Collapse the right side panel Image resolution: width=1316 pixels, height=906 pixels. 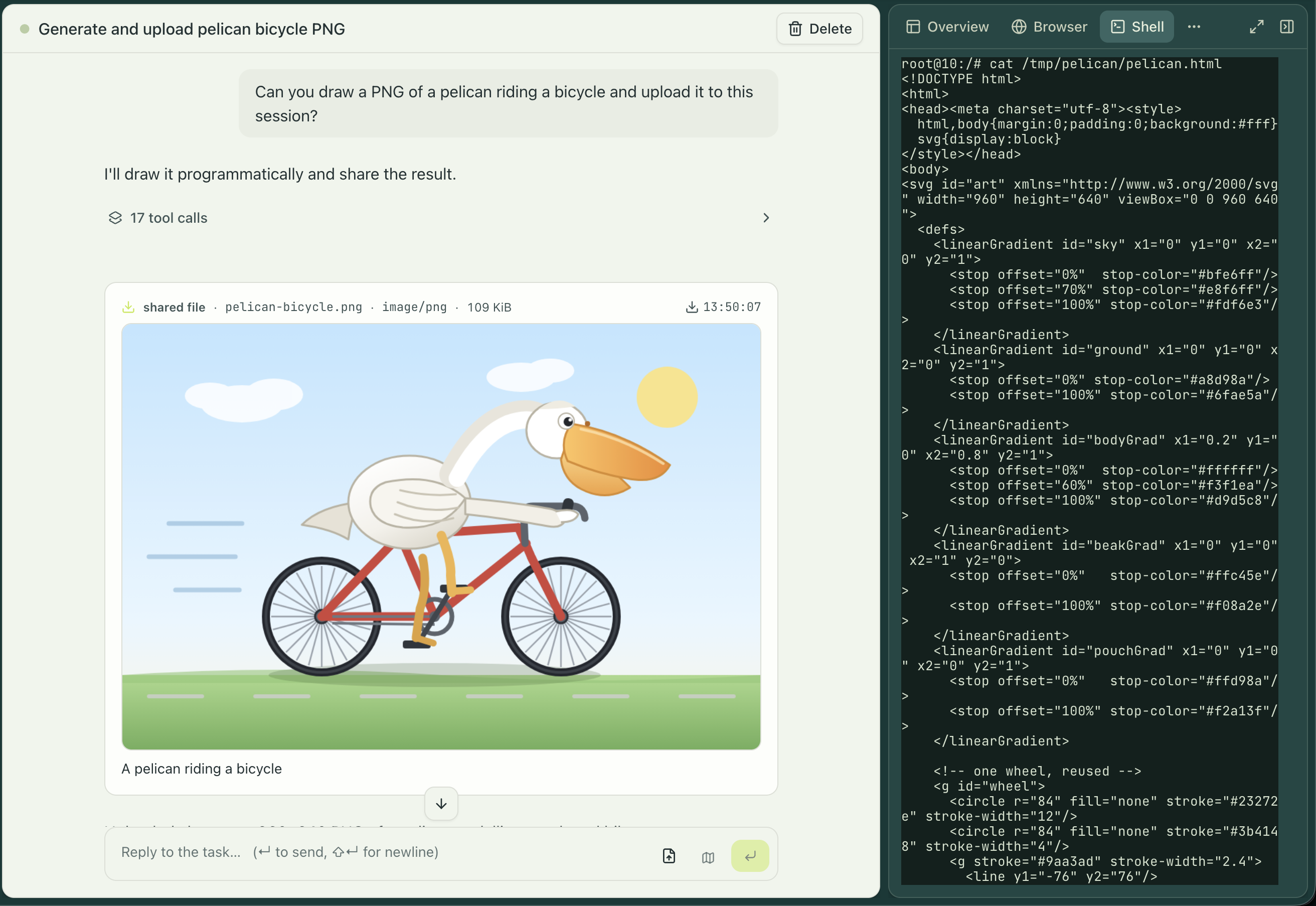[1286, 27]
